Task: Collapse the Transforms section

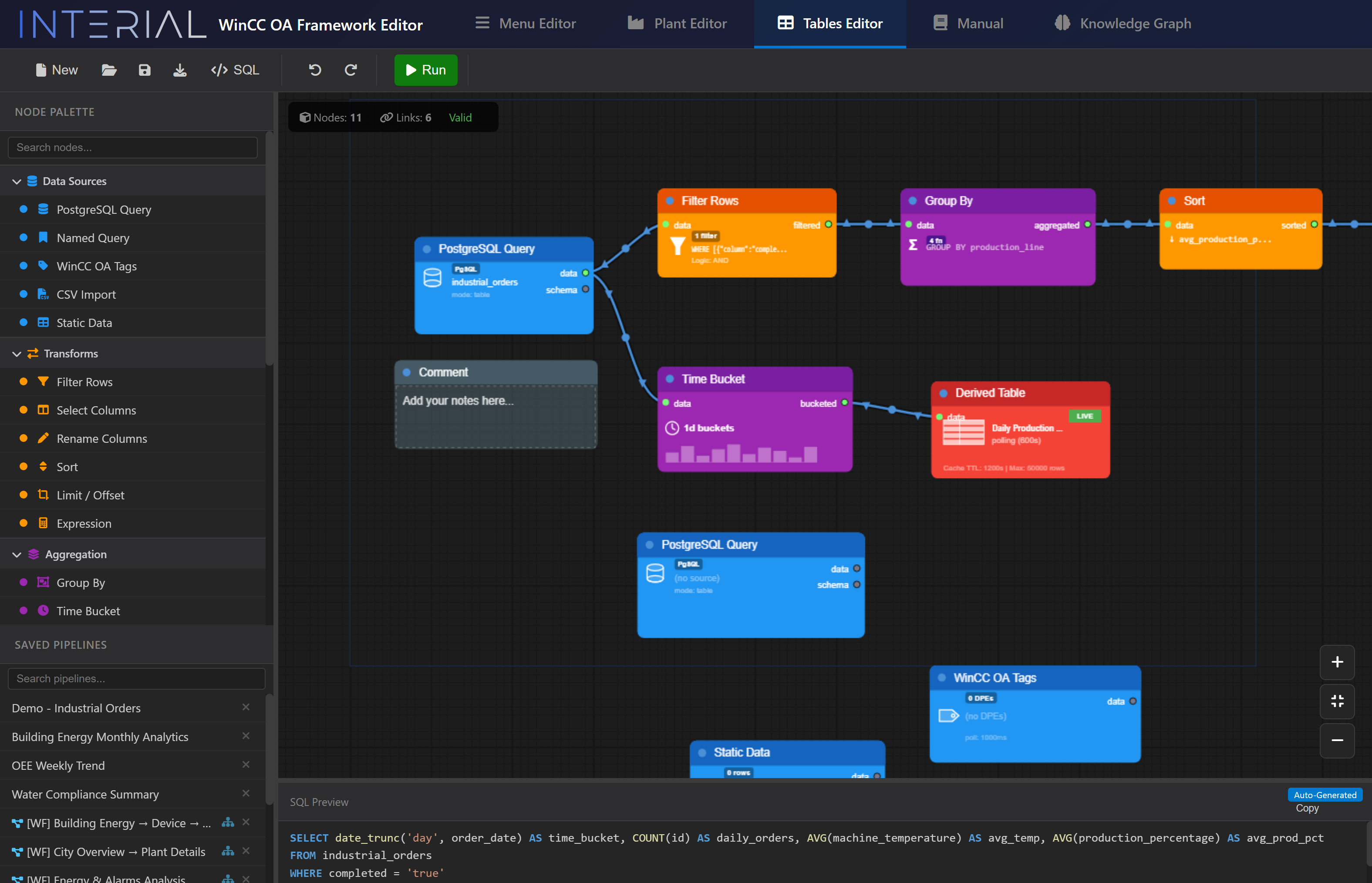Action: [x=17, y=354]
